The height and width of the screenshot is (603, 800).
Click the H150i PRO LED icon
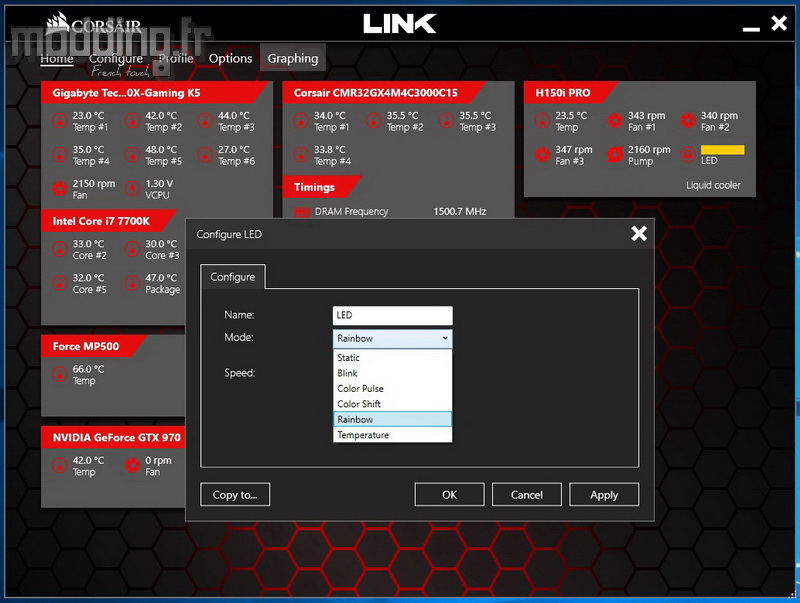688,155
